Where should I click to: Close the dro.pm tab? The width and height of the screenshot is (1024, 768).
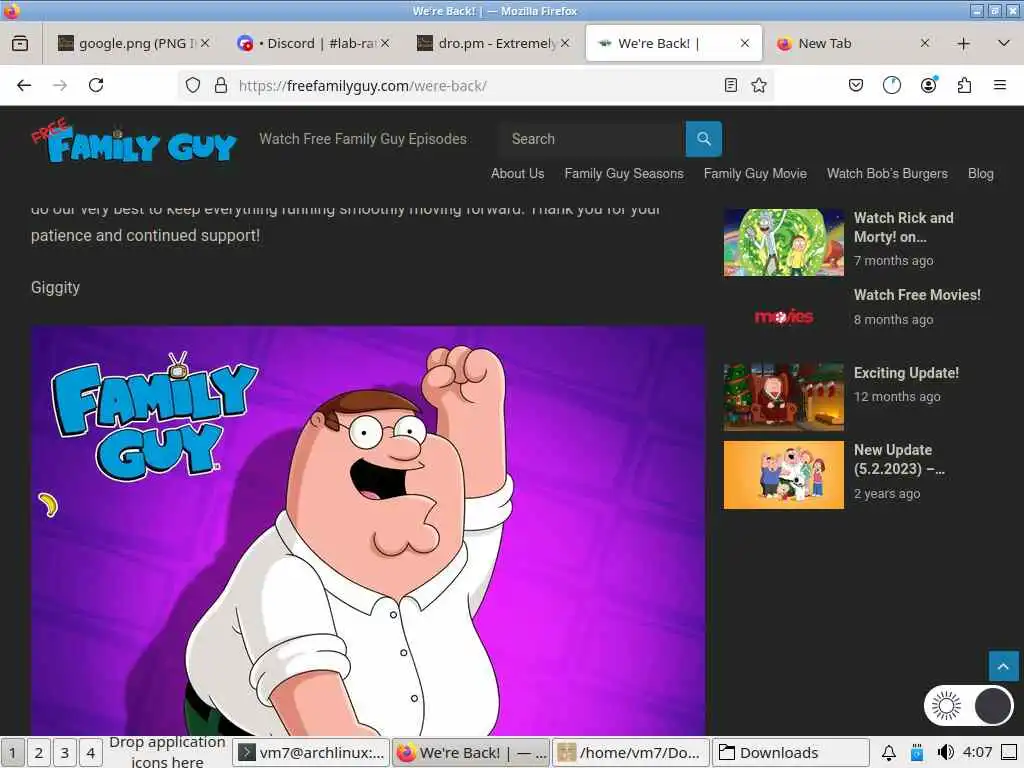[566, 43]
